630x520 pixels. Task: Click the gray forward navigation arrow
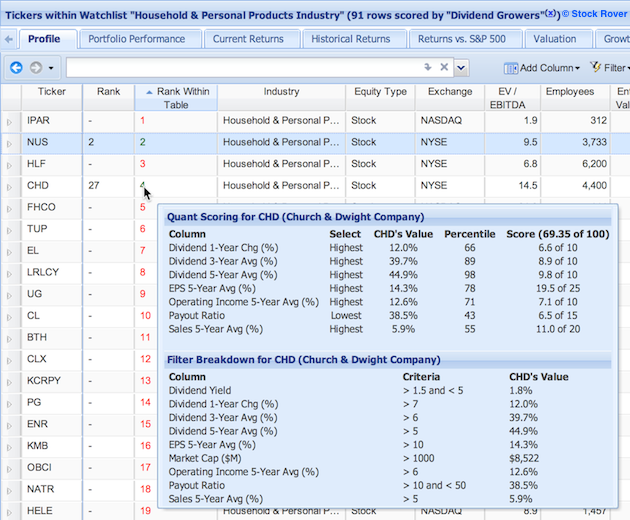tap(36, 68)
